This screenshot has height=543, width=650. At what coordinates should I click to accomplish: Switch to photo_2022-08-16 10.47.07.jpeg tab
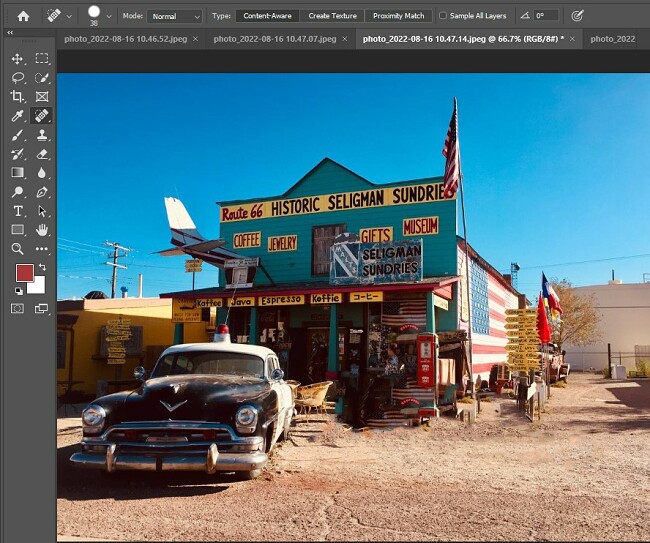(275, 39)
